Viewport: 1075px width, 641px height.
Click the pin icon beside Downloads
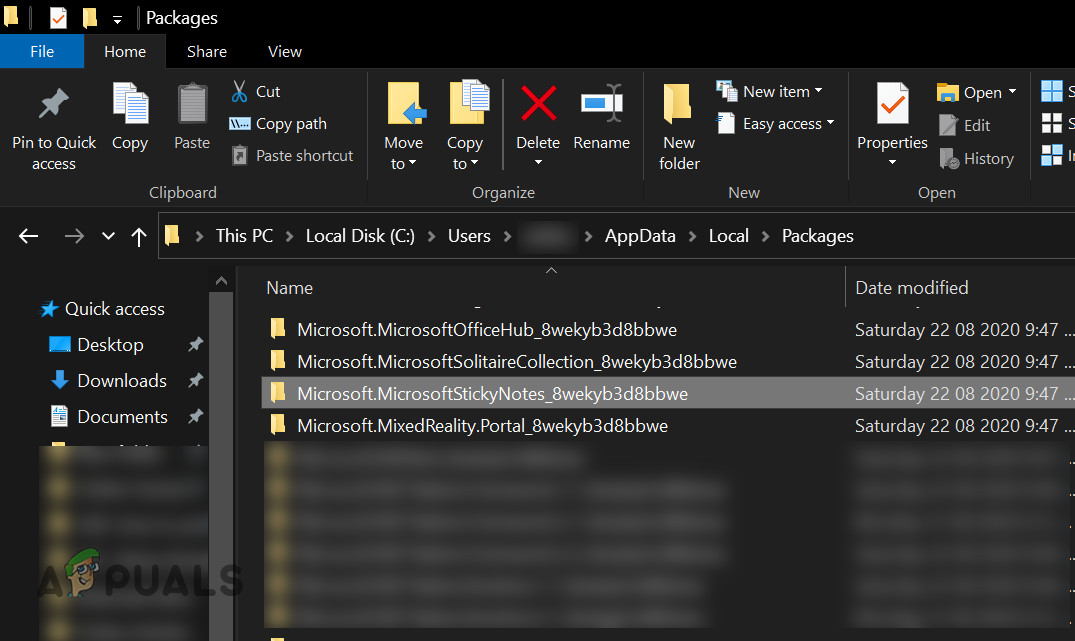(195, 380)
